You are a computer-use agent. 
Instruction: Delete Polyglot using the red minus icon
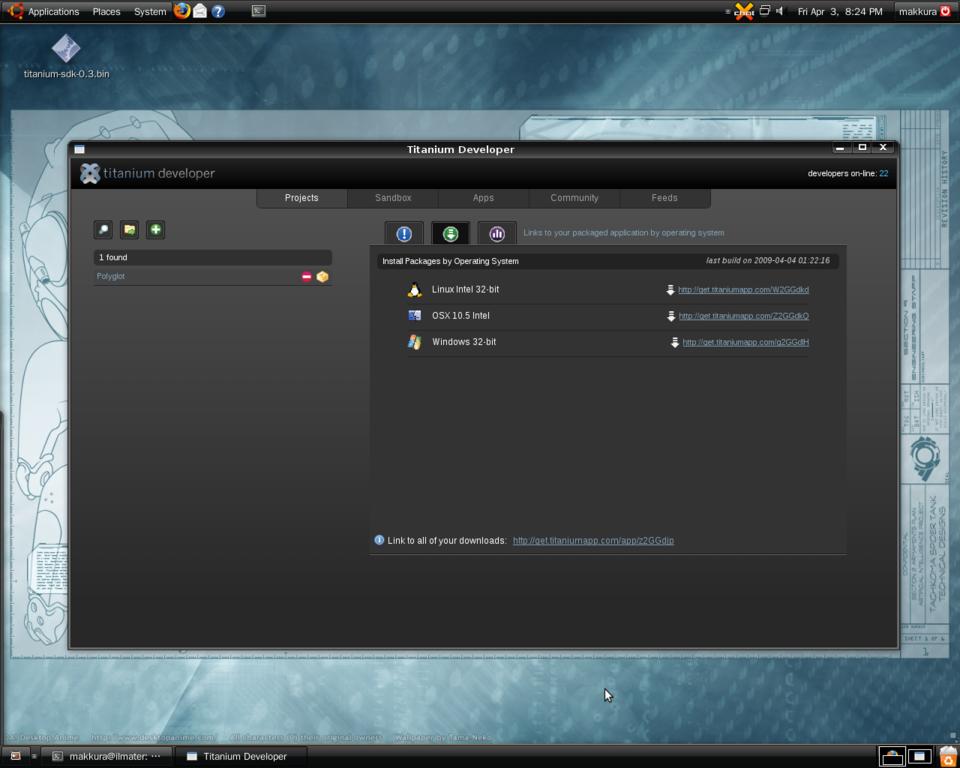point(307,277)
